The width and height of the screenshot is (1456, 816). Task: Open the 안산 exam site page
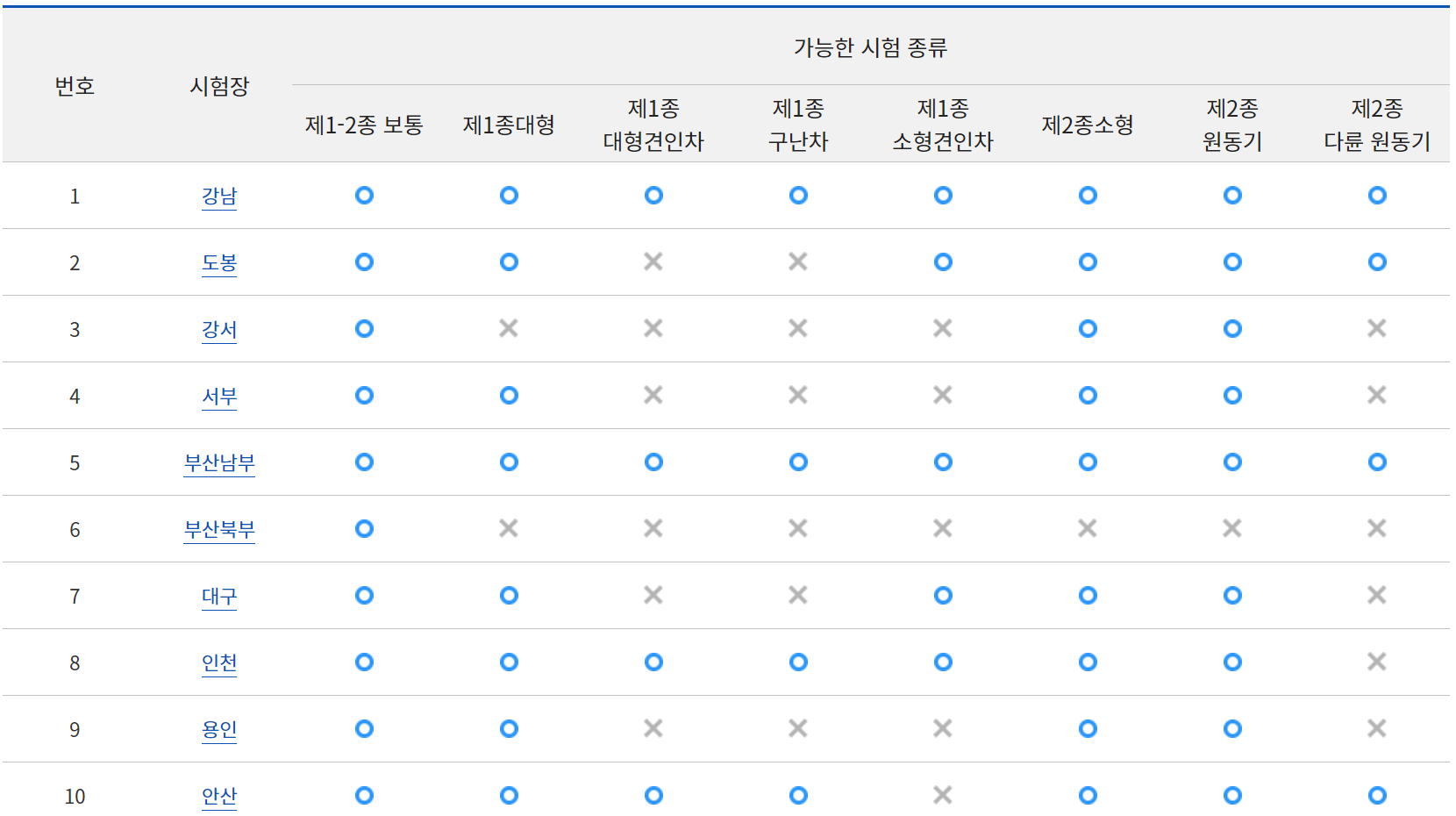point(218,796)
